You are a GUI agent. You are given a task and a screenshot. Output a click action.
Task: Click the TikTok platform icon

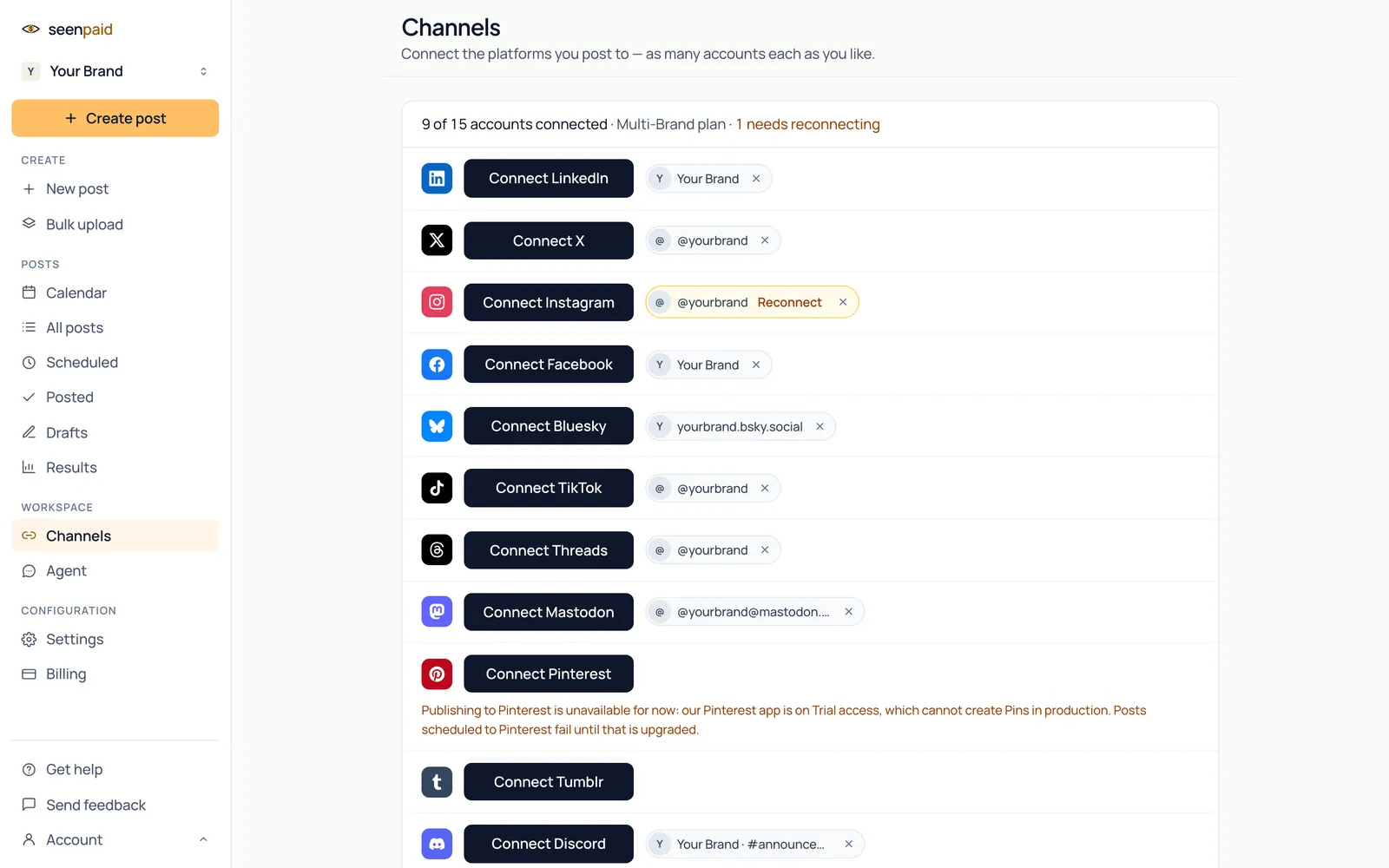(x=437, y=488)
